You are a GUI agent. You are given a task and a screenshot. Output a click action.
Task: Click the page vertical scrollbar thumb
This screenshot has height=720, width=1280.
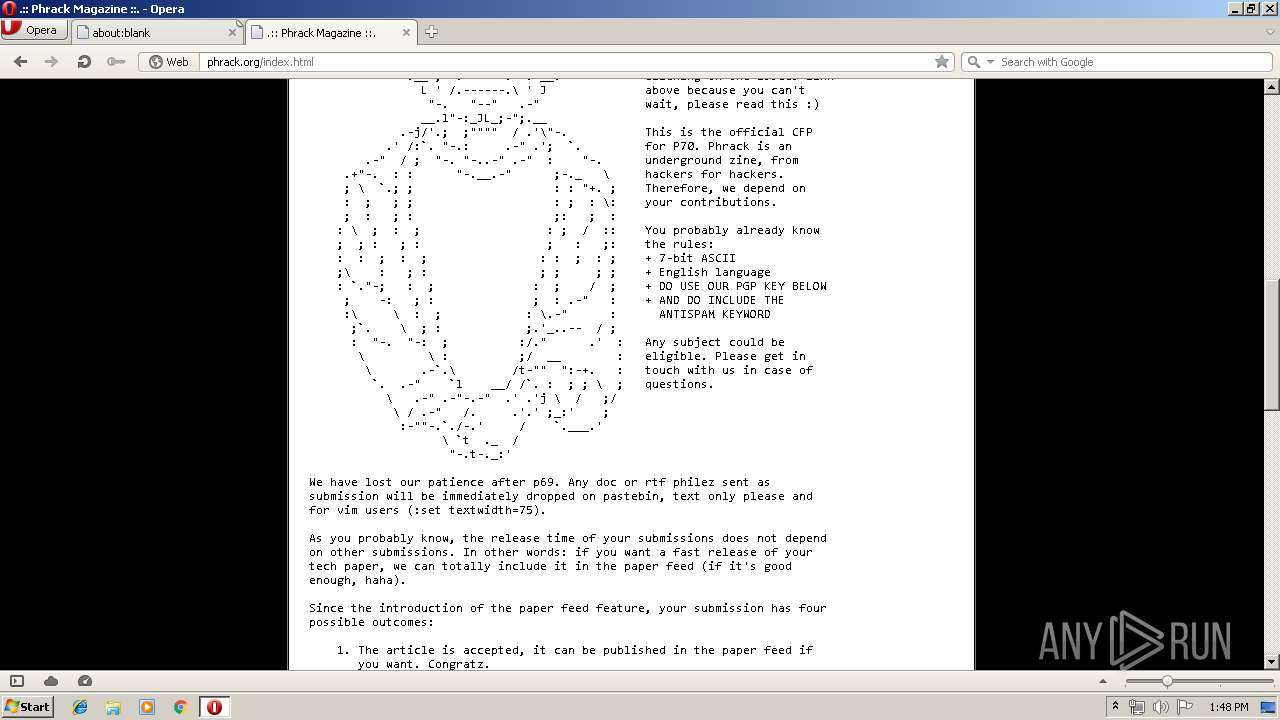1272,344
